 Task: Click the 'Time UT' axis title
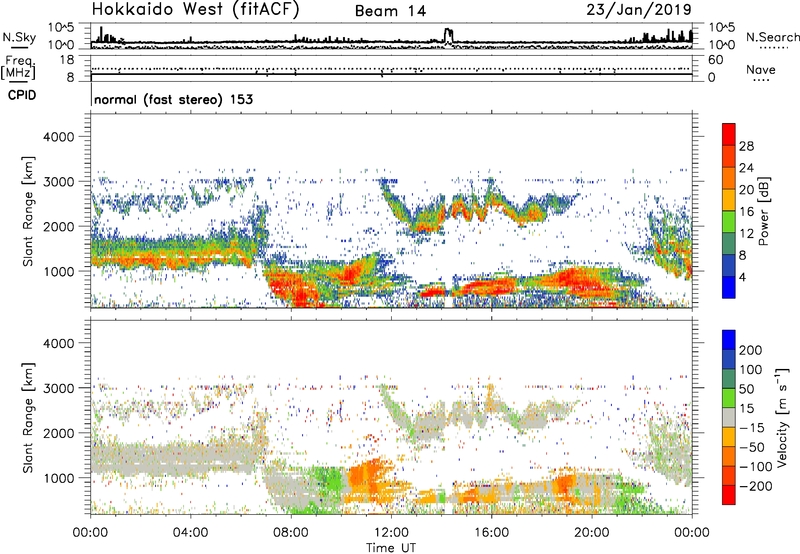click(391, 547)
